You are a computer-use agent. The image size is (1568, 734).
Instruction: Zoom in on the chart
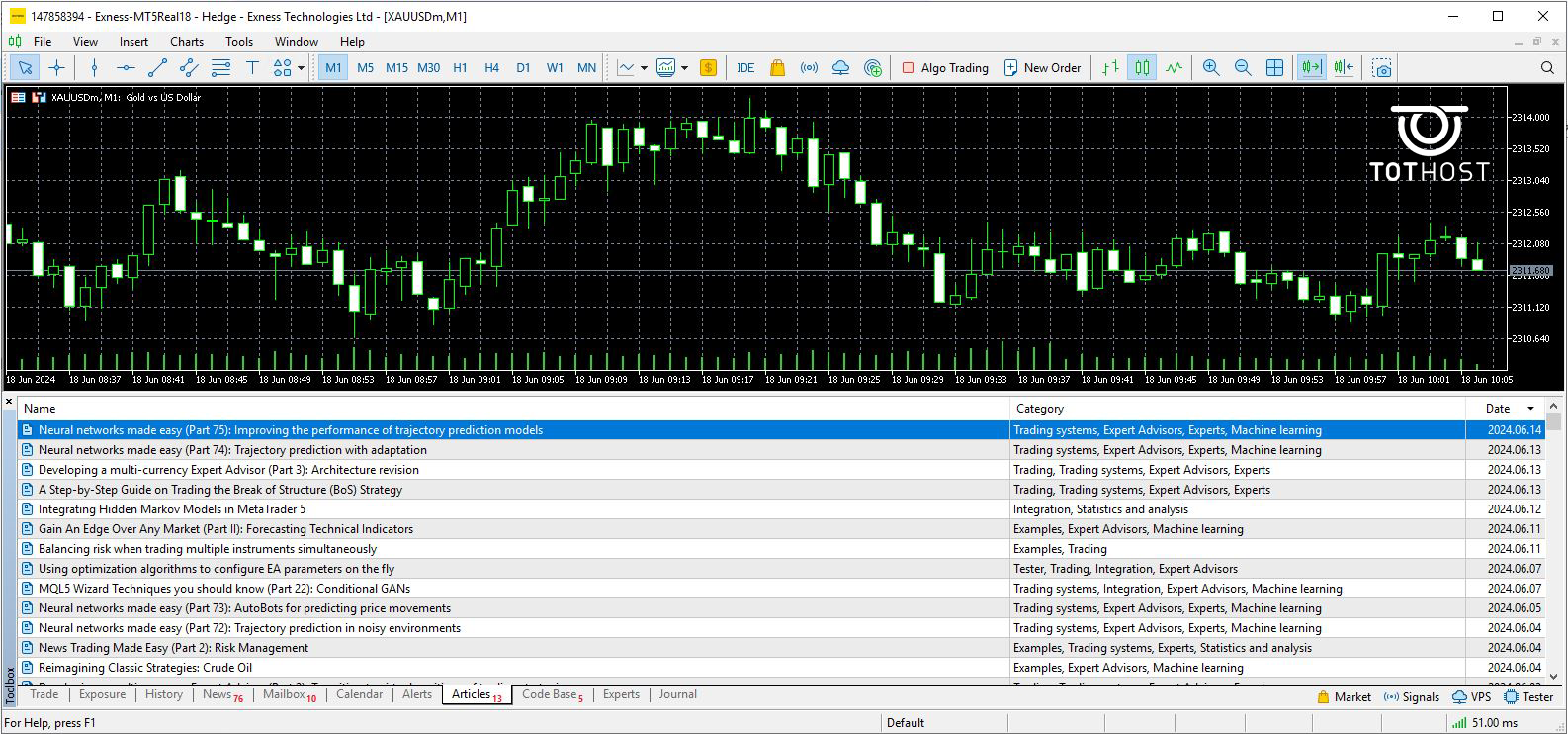[1211, 67]
